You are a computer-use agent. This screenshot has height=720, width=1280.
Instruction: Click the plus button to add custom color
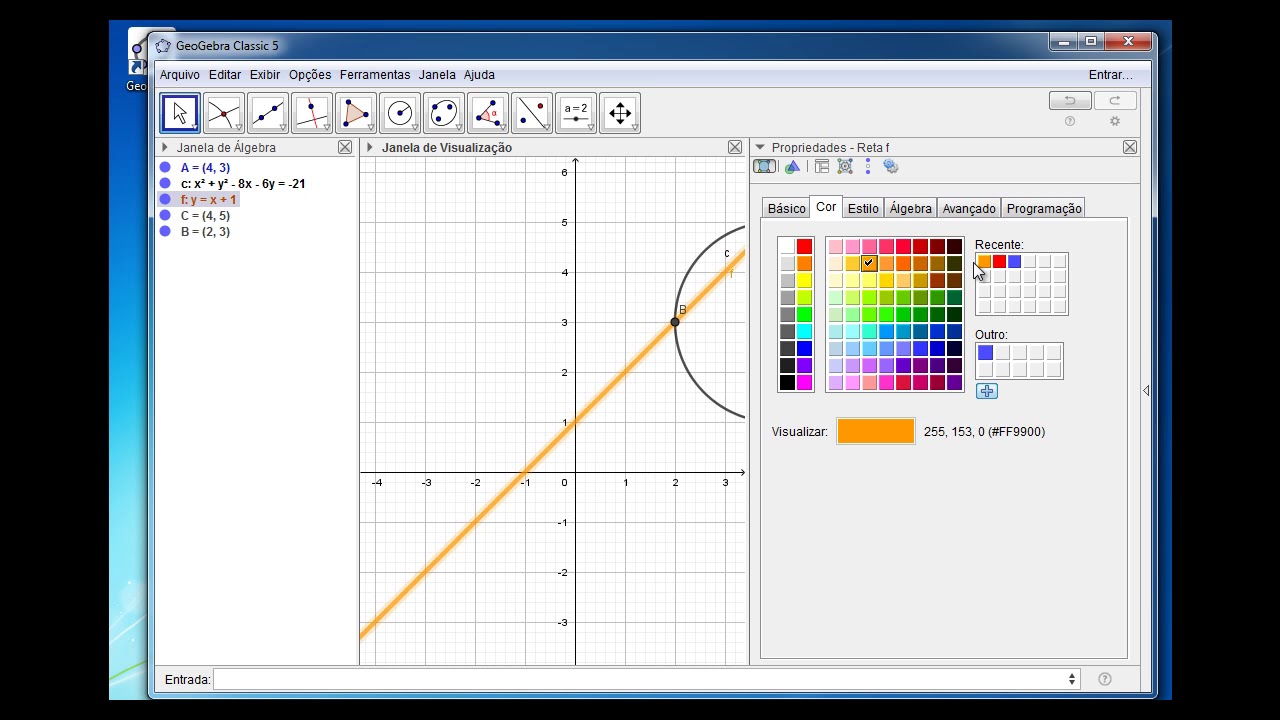[987, 391]
